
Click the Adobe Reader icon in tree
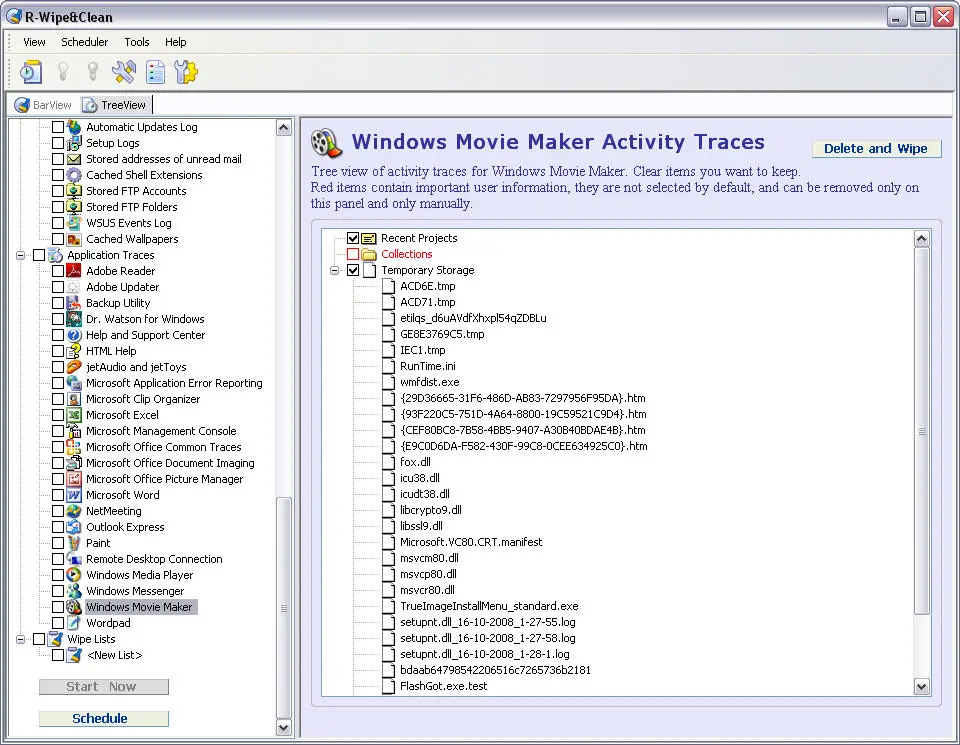(x=74, y=271)
